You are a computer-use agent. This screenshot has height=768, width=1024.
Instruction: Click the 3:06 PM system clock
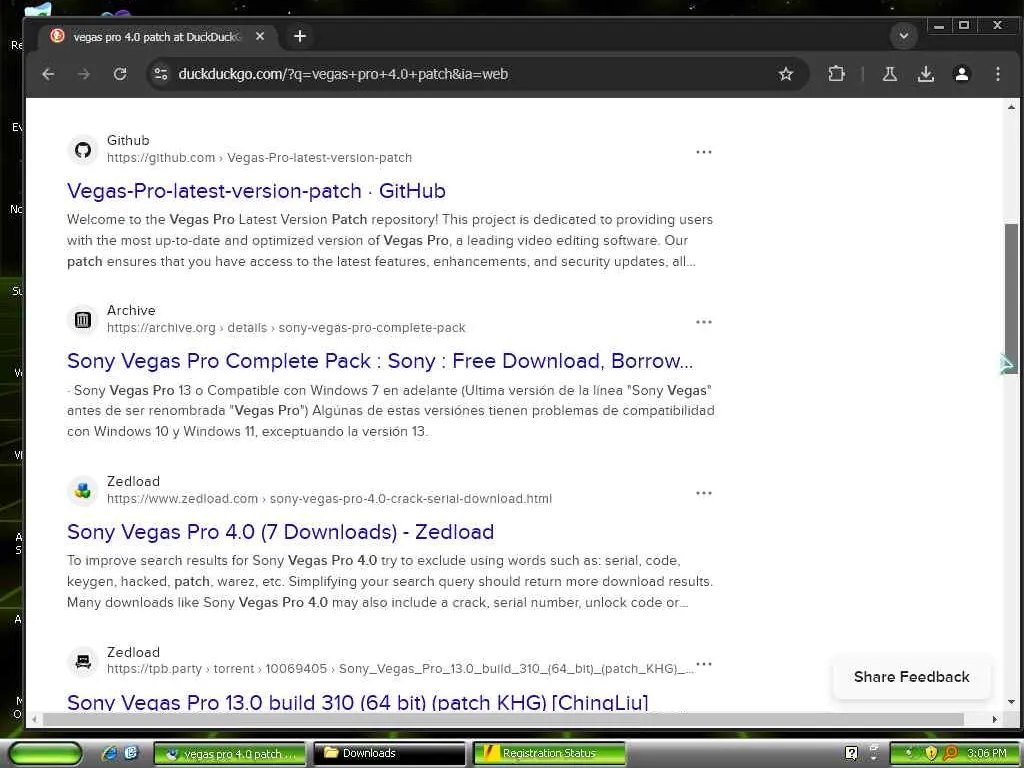click(986, 753)
